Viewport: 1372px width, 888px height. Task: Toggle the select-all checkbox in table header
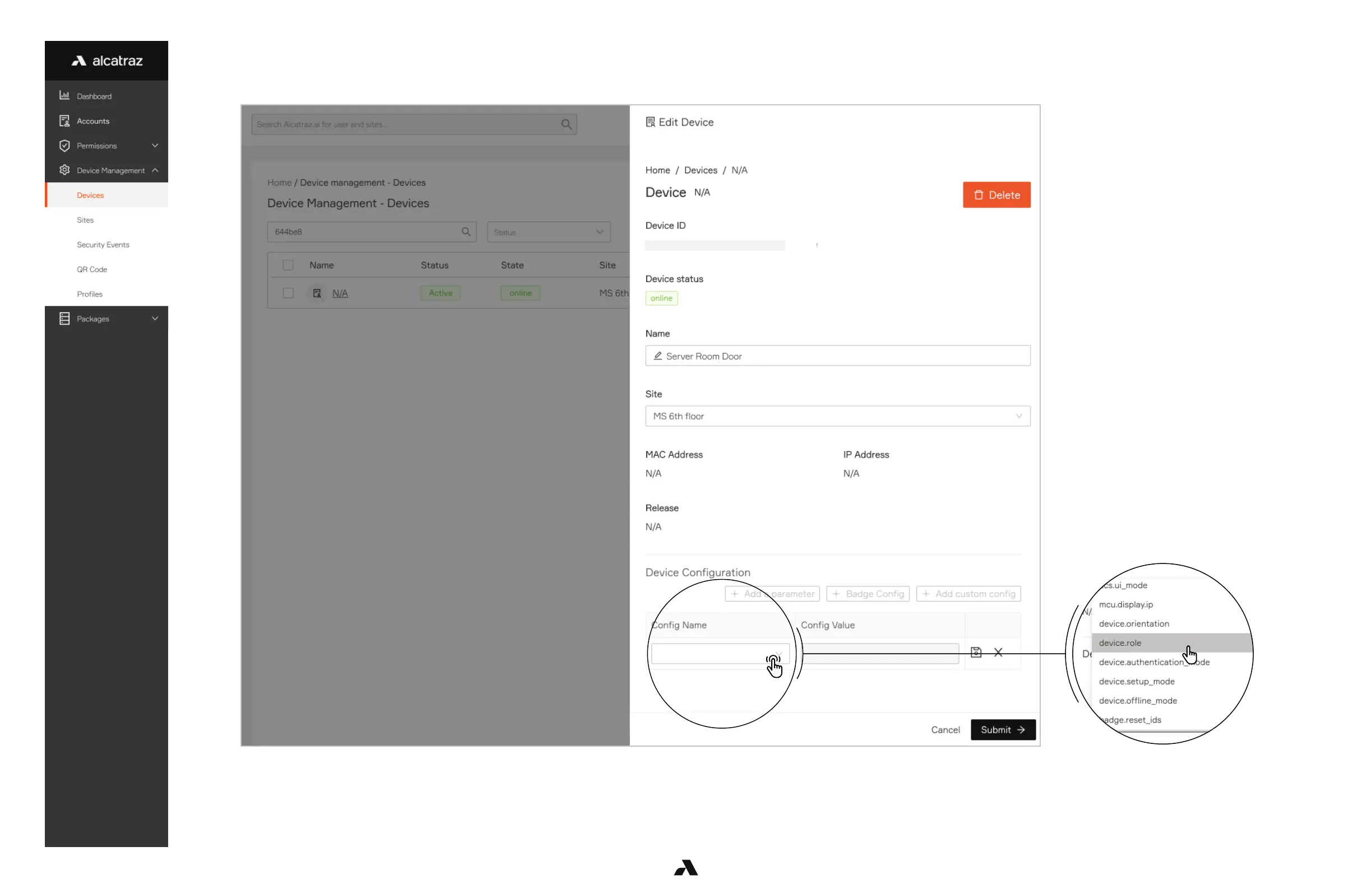(x=288, y=265)
